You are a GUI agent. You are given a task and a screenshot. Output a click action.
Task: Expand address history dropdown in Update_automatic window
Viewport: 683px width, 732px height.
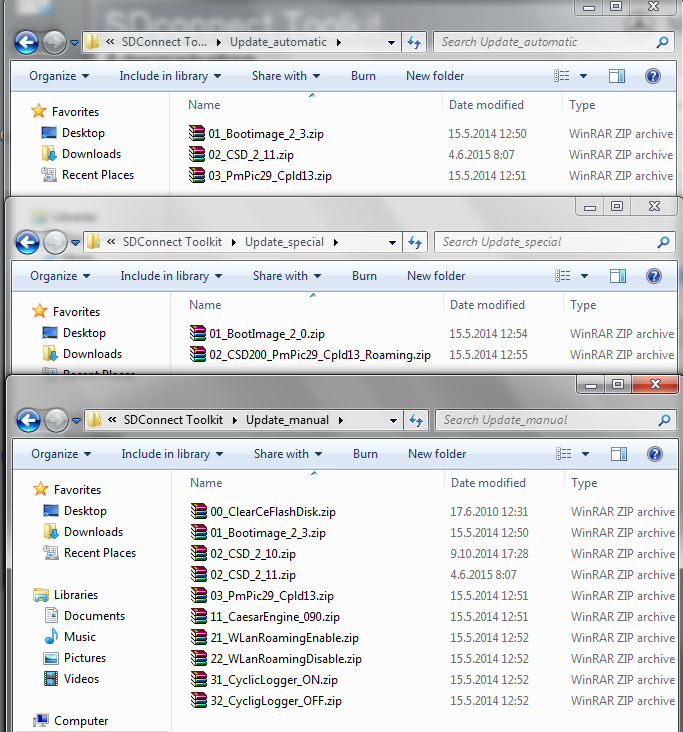tap(391, 43)
